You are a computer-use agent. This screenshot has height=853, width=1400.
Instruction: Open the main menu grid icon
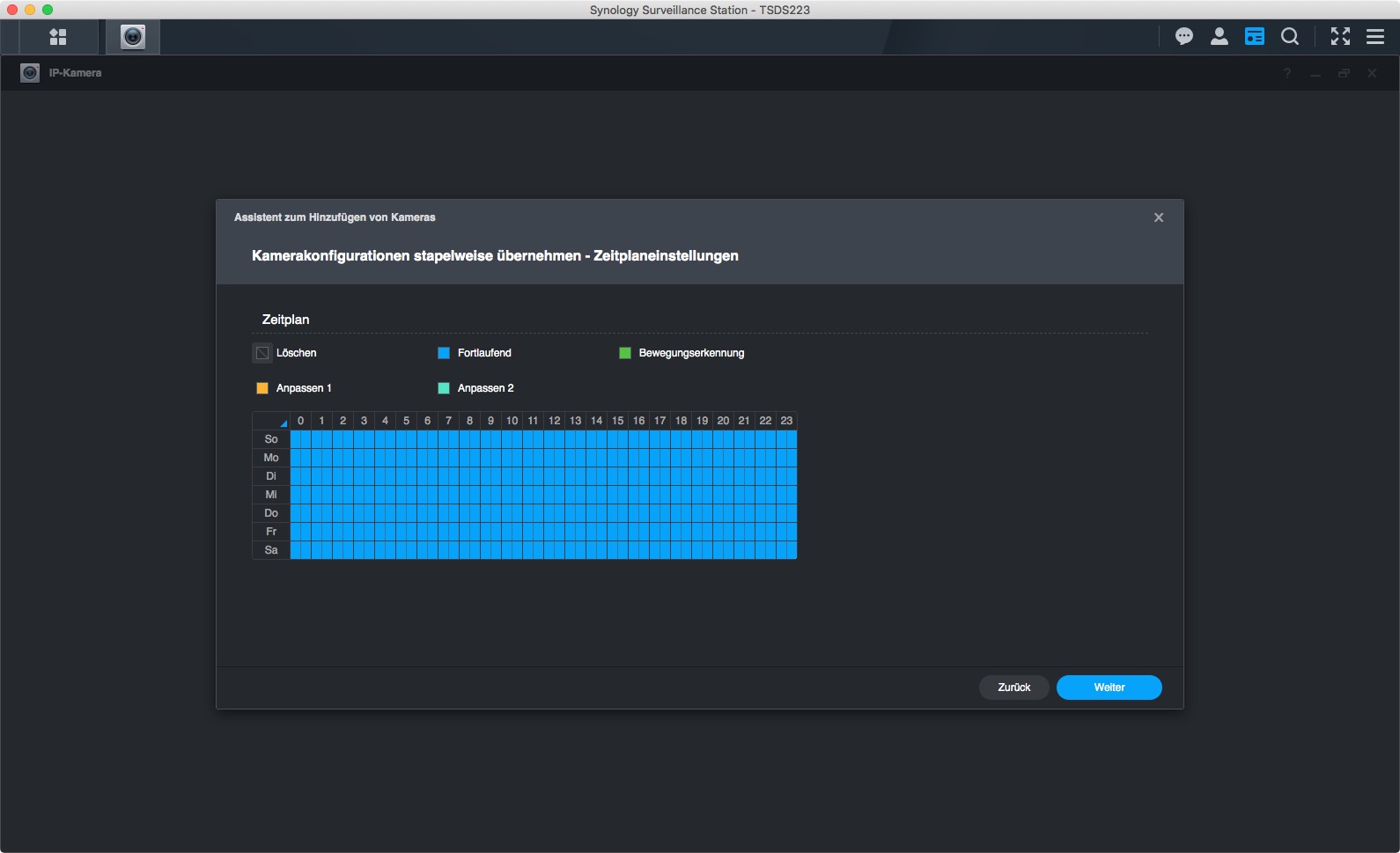coord(58,37)
